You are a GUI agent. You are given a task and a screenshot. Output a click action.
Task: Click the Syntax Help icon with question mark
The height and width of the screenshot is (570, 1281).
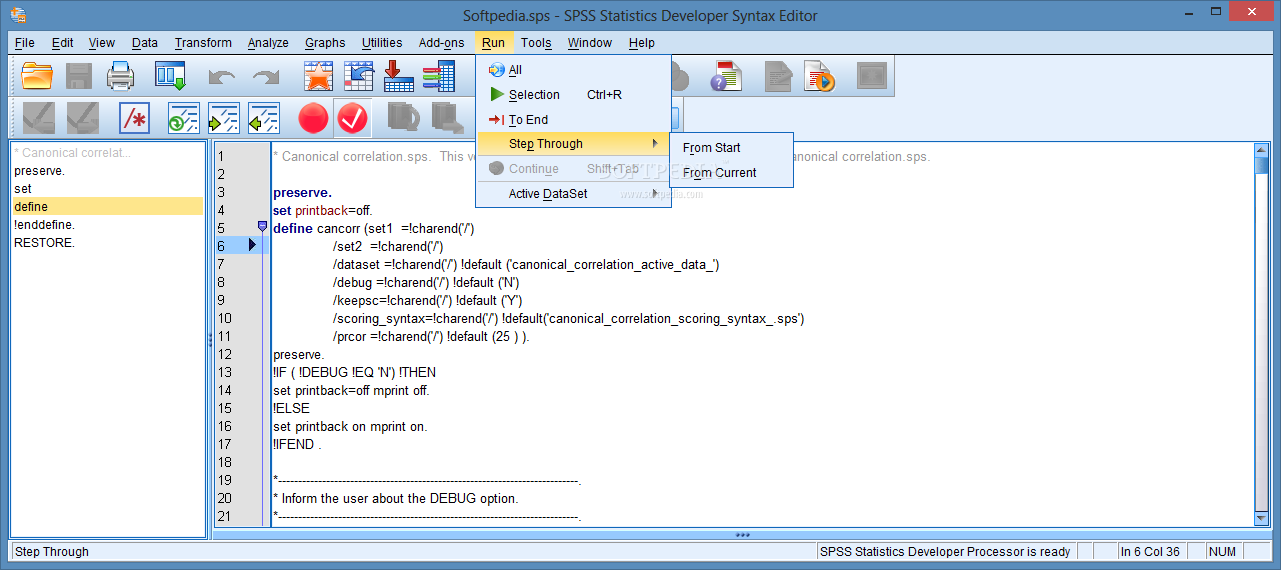pyautogui.click(x=725, y=76)
